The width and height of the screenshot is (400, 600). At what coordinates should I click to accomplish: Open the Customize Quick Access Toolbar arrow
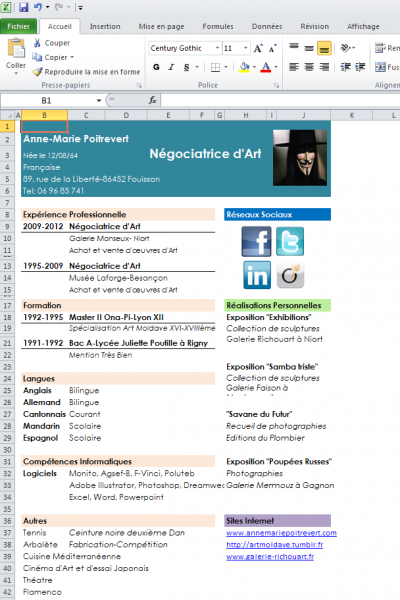point(80,7)
